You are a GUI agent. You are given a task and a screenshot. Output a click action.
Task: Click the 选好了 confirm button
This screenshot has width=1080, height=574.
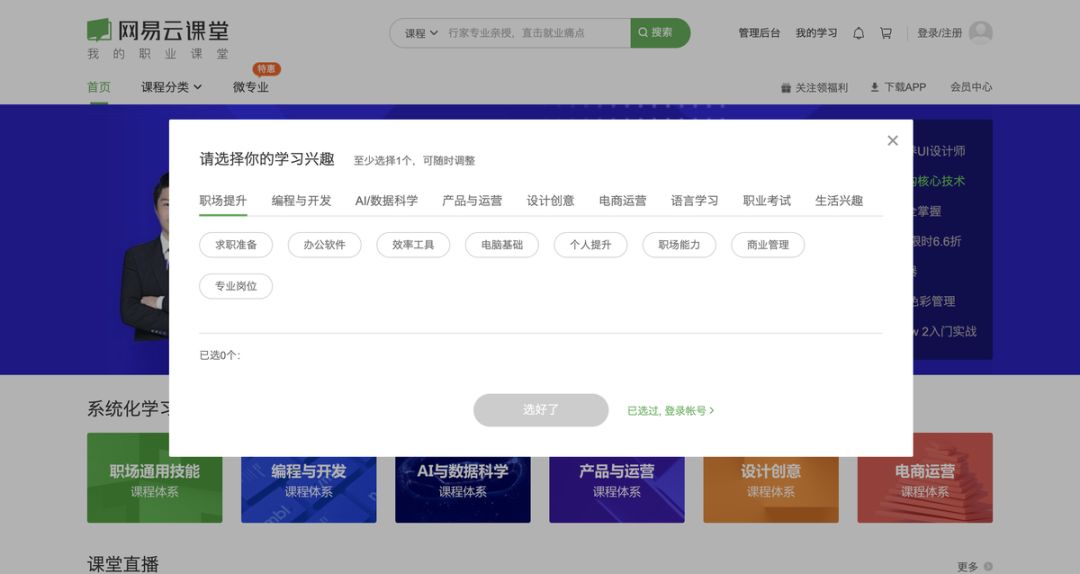(541, 410)
